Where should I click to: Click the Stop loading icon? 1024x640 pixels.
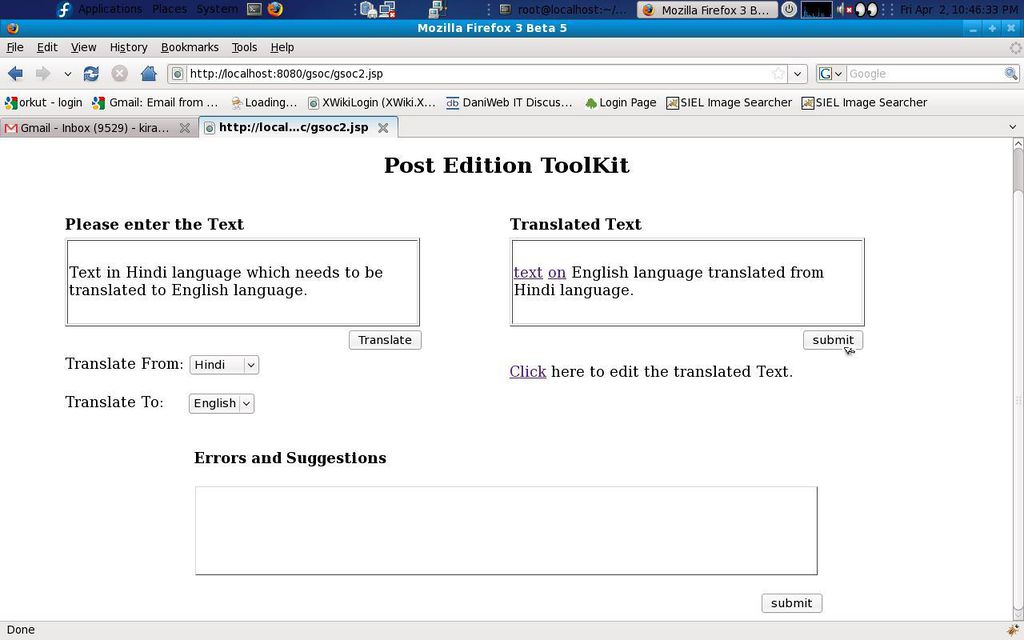(119, 73)
